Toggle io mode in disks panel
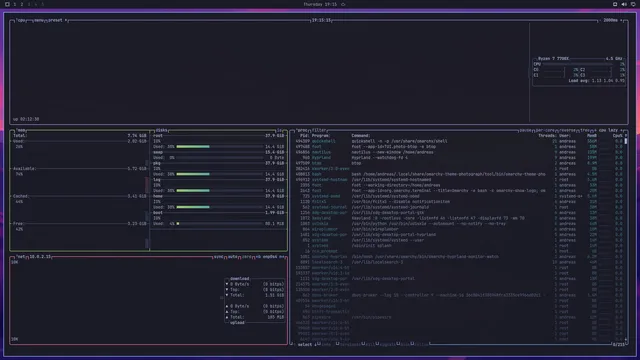 coord(280,130)
